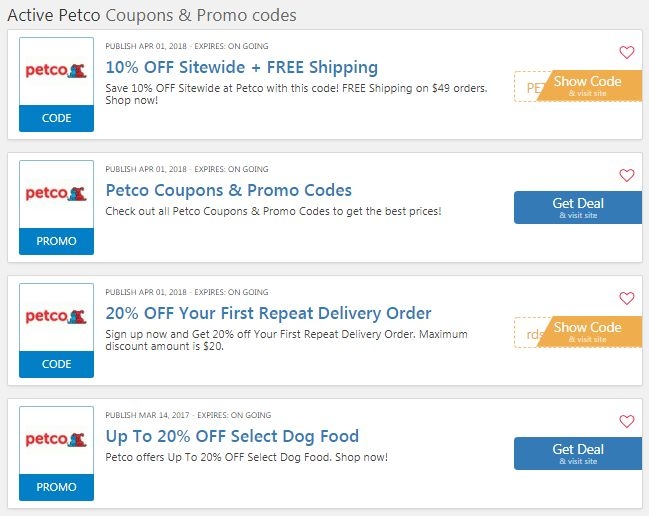Click heart icon on Petco Coupons & Promo Codes
This screenshot has width=649, height=516.
627,175
